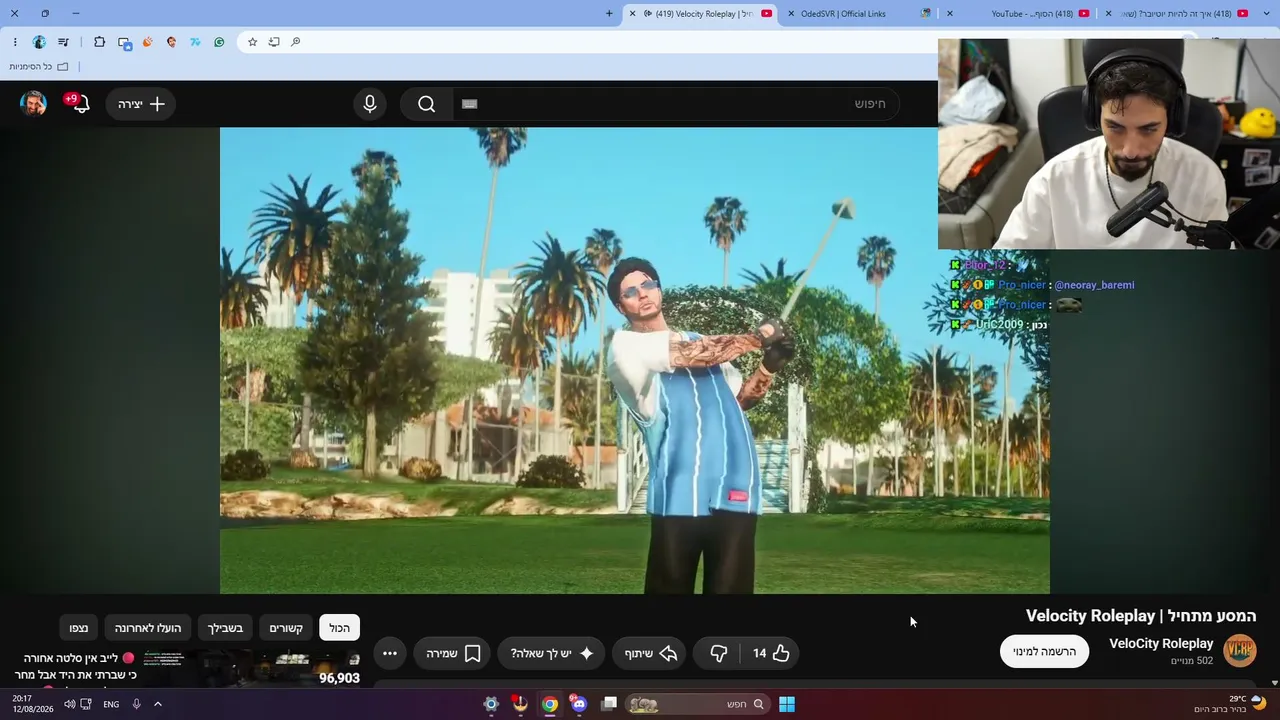Open the Settings gear app on taskbar

tap(491, 704)
